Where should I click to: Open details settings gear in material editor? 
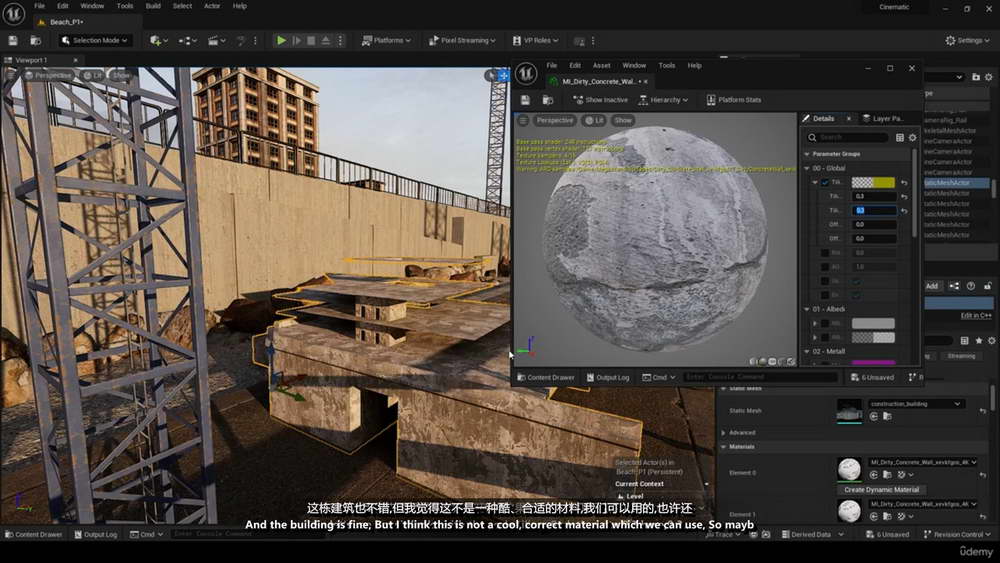[x=913, y=137]
